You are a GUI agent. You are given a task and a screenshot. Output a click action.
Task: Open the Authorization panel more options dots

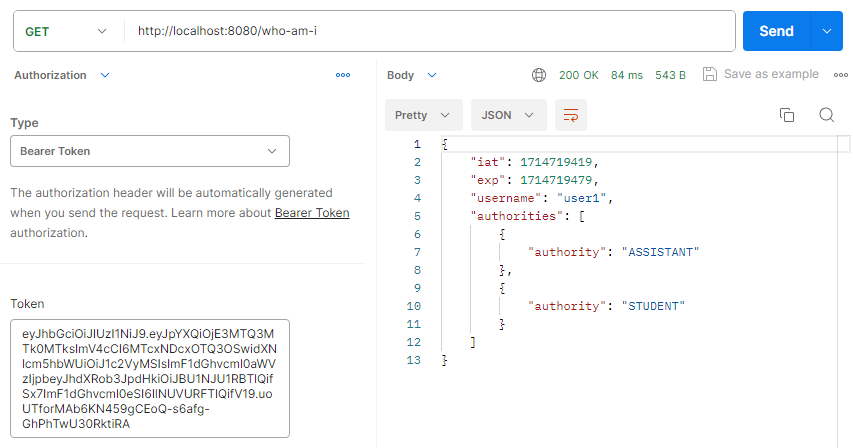coord(343,75)
